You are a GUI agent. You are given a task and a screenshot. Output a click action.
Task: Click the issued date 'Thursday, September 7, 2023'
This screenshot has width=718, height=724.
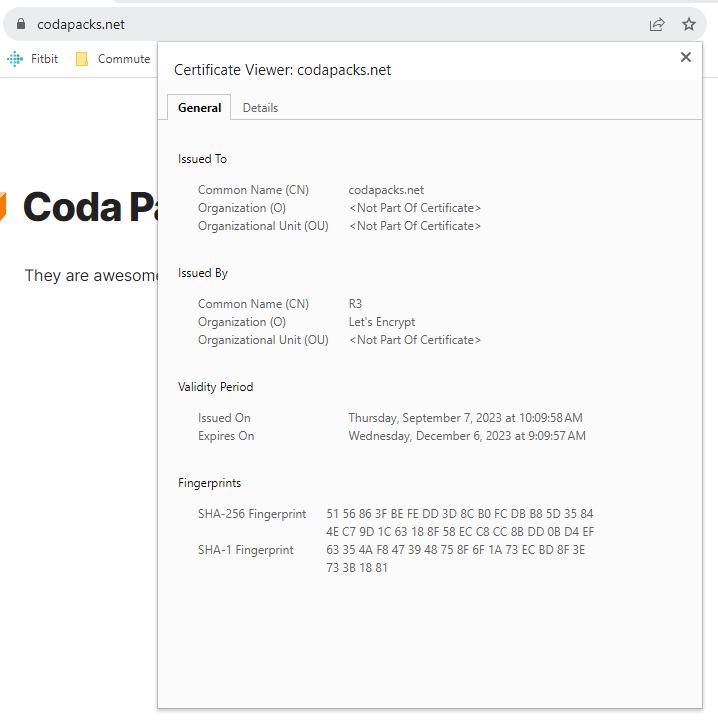pos(425,418)
